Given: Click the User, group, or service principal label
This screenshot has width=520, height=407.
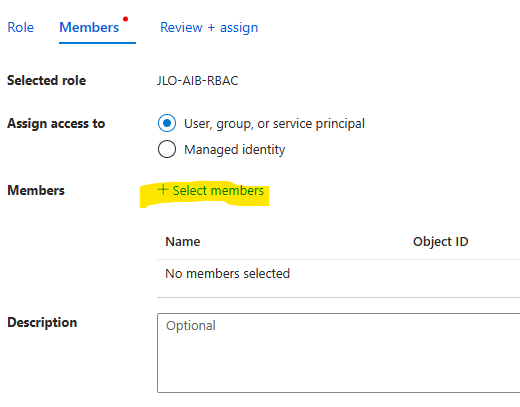Looking at the screenshot, I should pos(274,124).
